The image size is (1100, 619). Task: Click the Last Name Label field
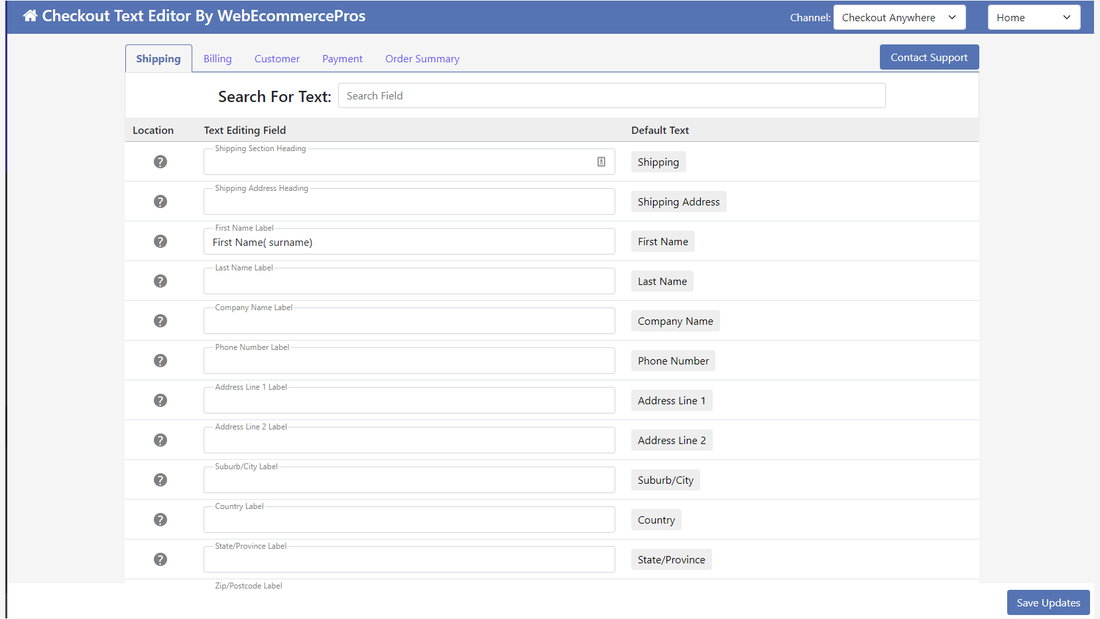[x=409, y=281]
